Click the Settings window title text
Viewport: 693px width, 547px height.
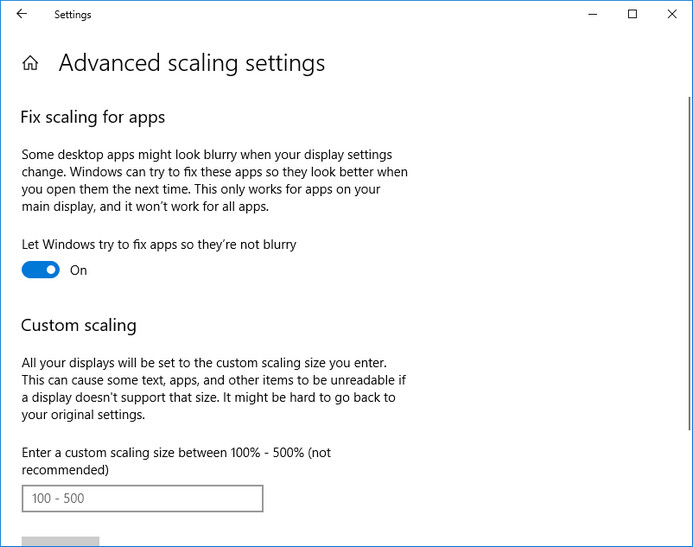(72, 15)
